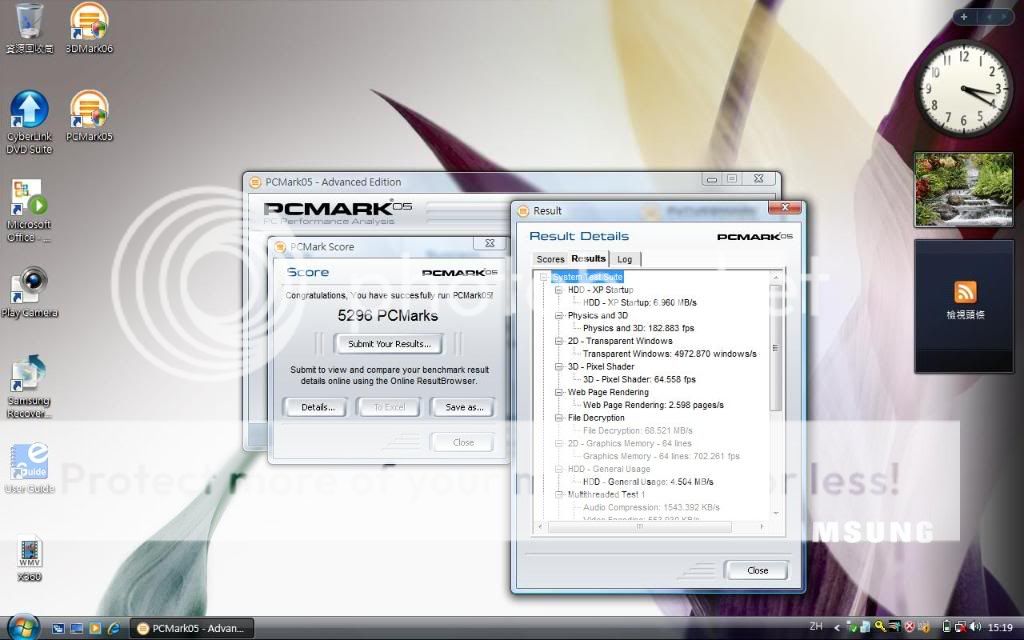
Task: Open the User Guide desktop icon
Action: pos(29,468)
